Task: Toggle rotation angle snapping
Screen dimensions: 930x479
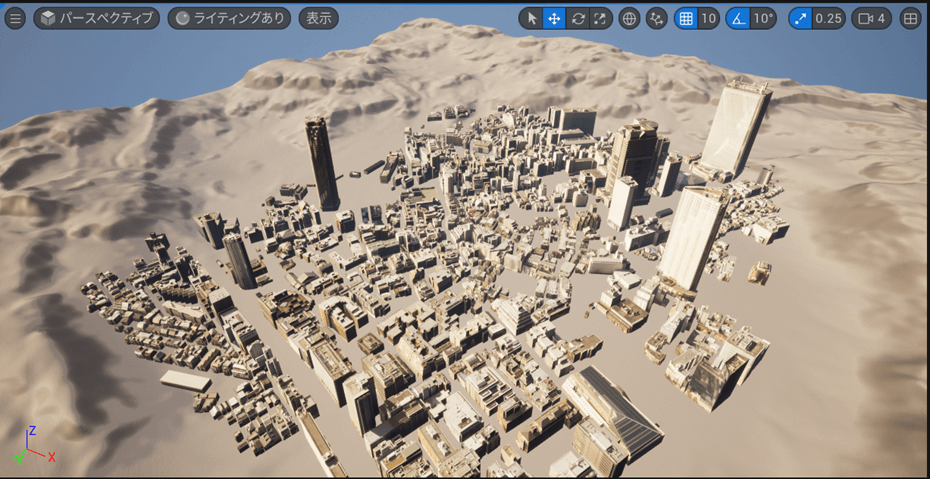Action: [737, 18]
